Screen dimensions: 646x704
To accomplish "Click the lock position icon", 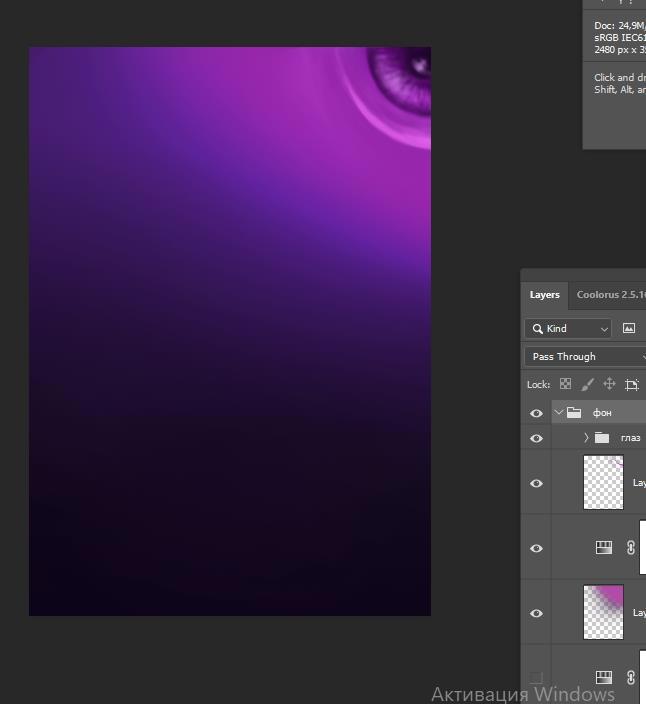I will (609, 384).
